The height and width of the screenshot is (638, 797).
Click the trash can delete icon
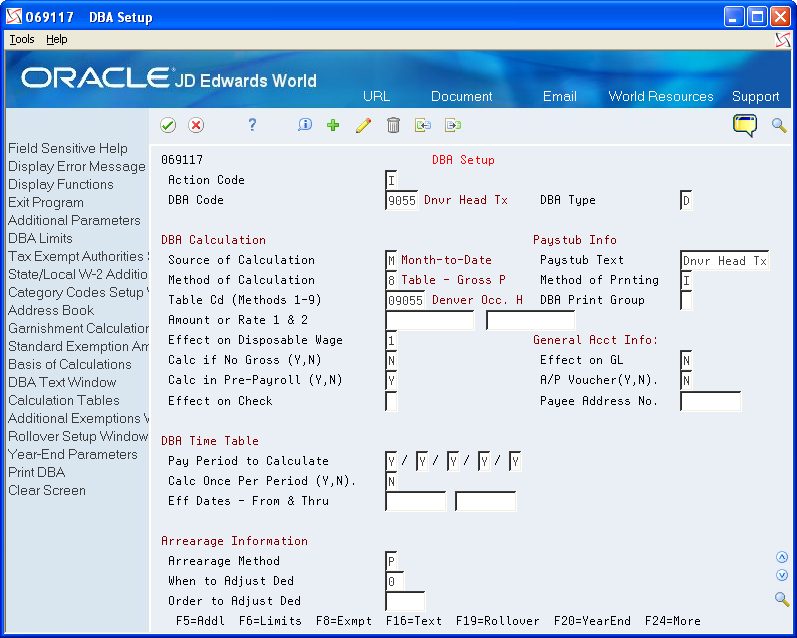click(x=393, y=125)
